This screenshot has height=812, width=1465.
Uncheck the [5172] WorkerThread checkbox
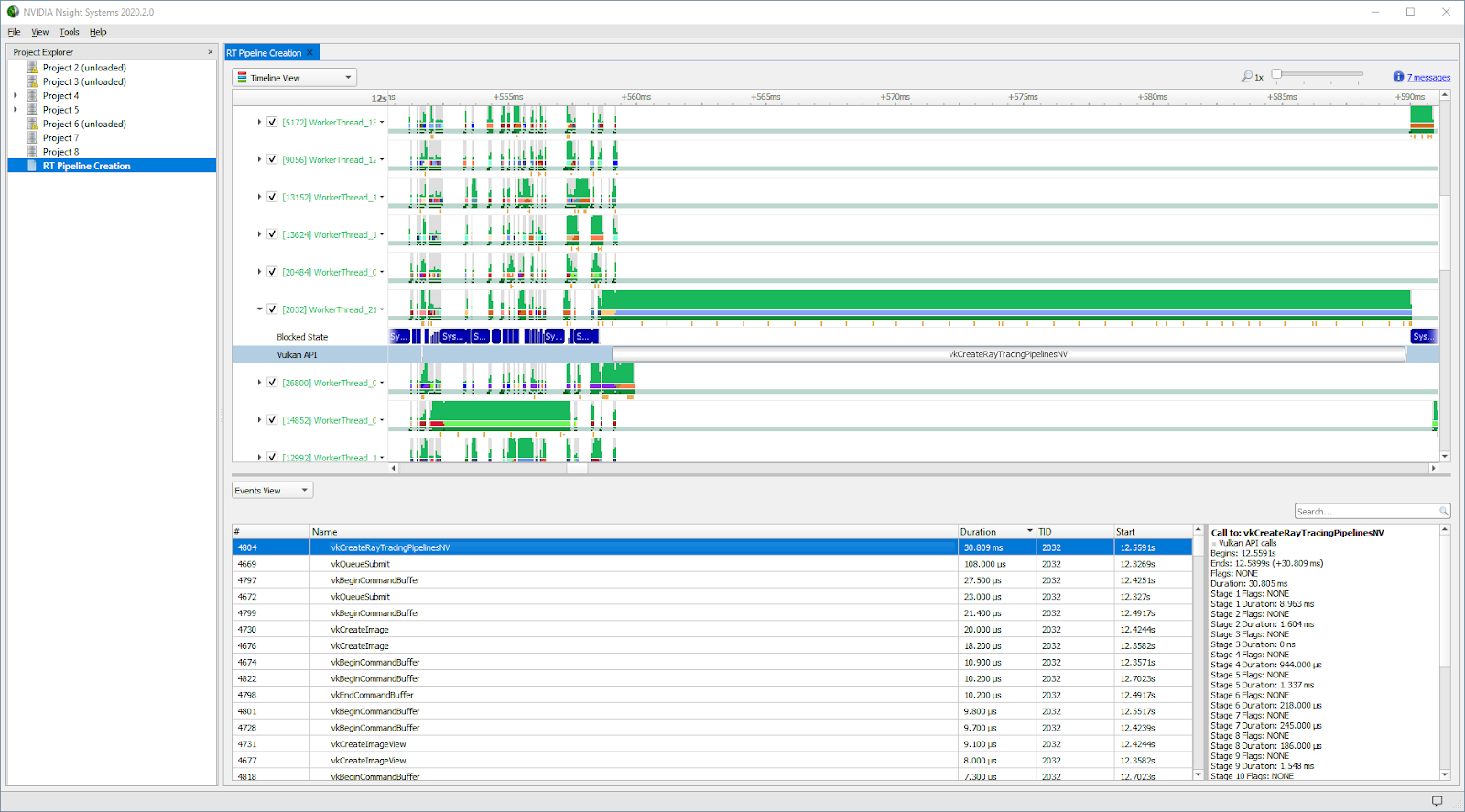click(x=272, y=122)
